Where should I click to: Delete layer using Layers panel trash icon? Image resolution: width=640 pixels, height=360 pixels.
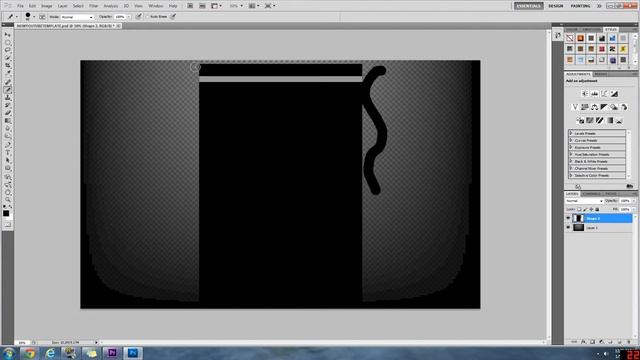coord(629,342)
